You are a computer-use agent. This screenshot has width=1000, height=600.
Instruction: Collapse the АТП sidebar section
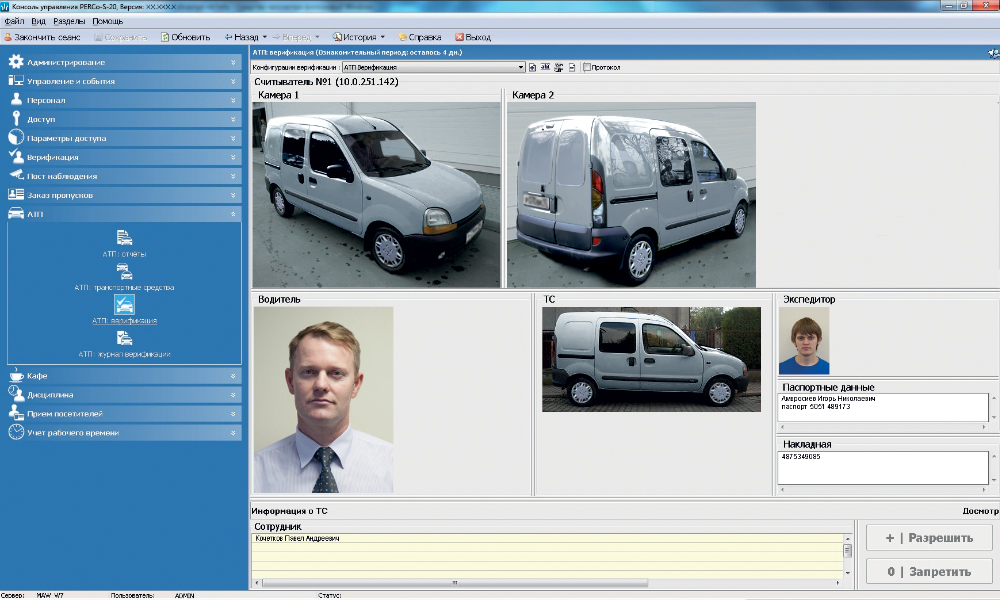point(124,214)
